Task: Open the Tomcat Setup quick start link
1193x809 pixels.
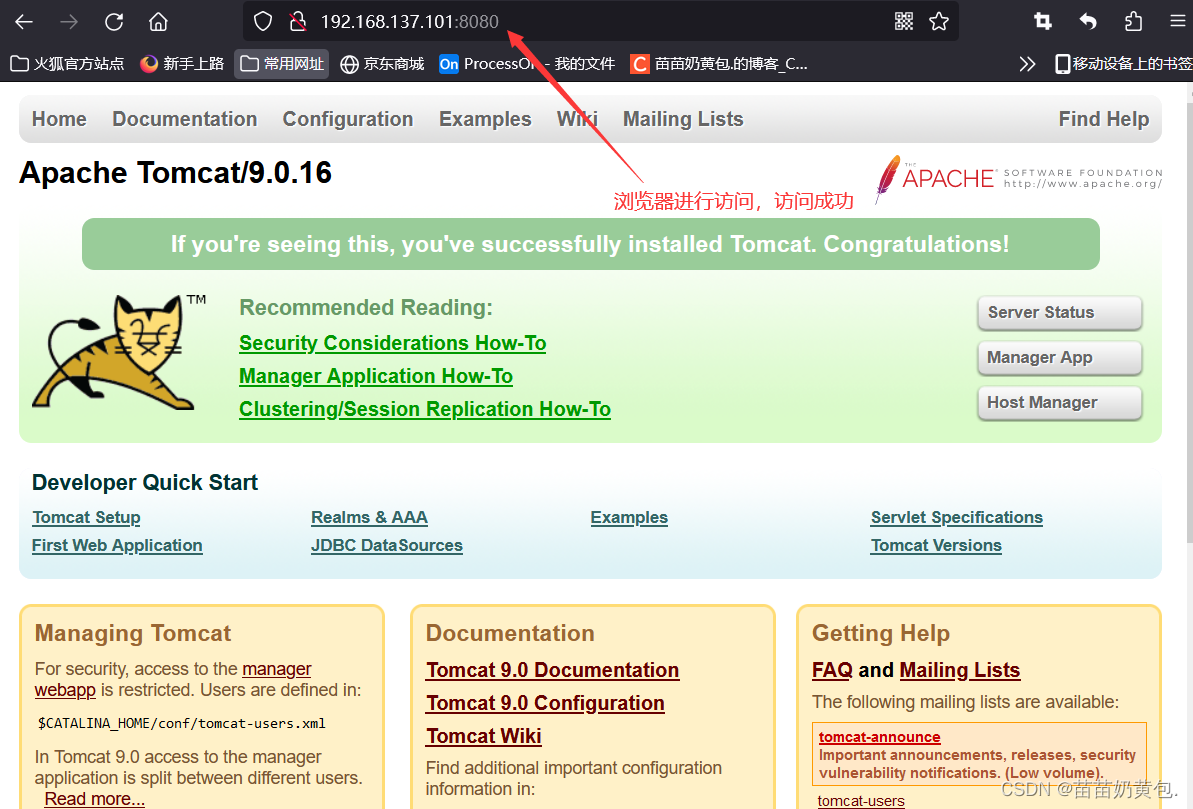Action: (86, 518)
